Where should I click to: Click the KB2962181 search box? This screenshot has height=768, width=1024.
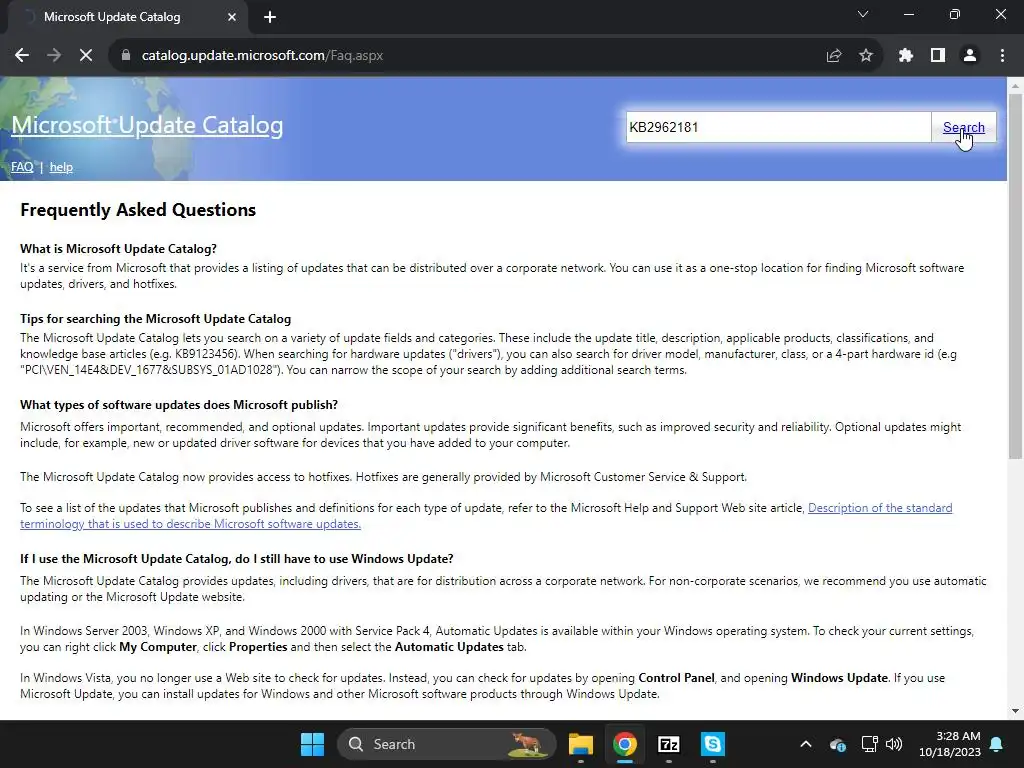coord(778,127)
